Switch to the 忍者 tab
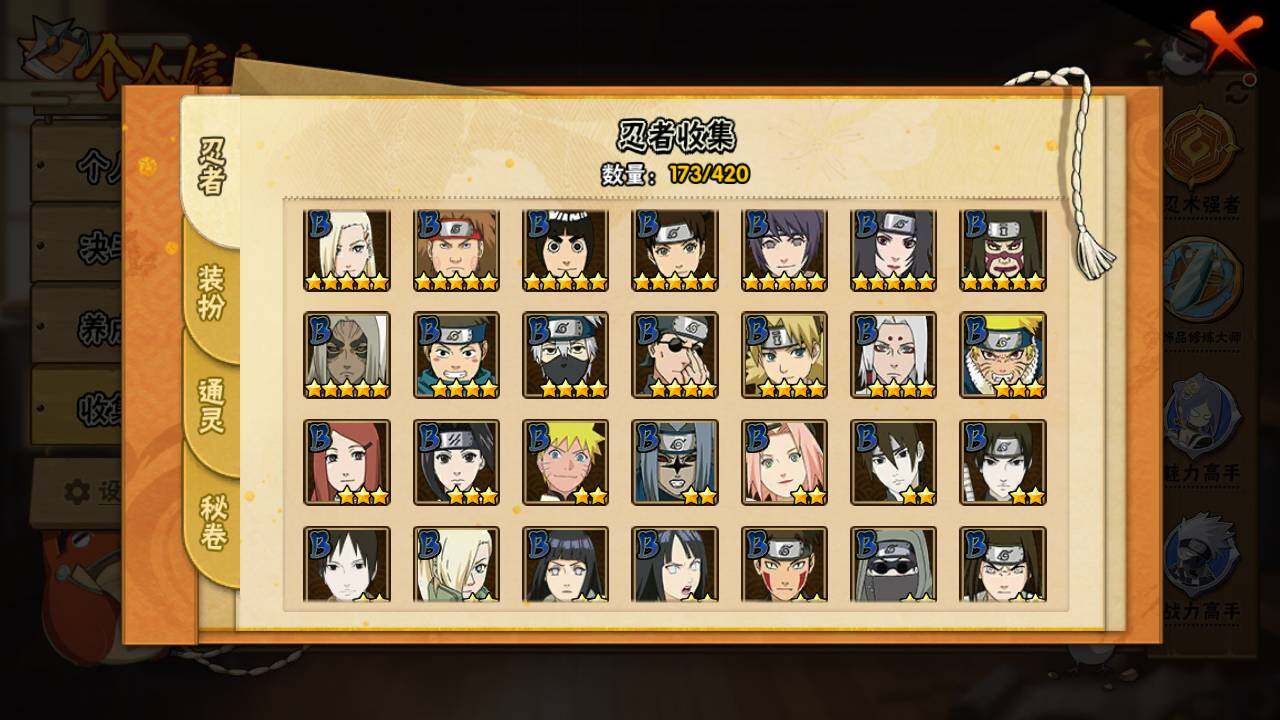This screenshot has height=720, width=1280. [211, 167]
